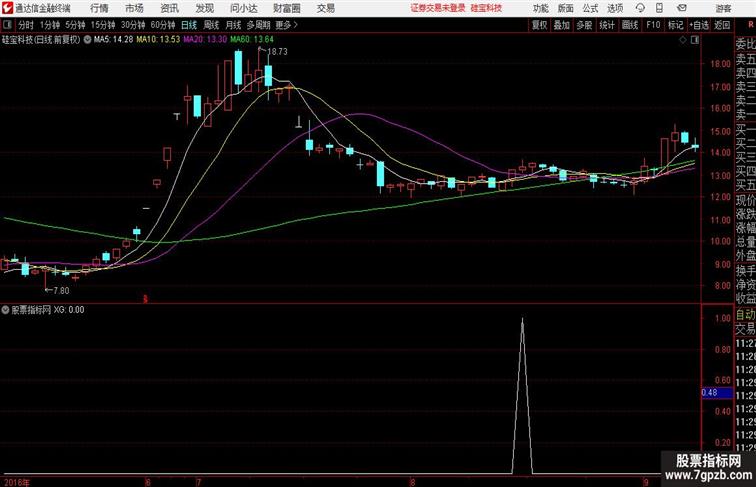Image resolution: width=756 pixels, height=487 pixels.
Task: Open the 功能 menu
Action: 540,8
